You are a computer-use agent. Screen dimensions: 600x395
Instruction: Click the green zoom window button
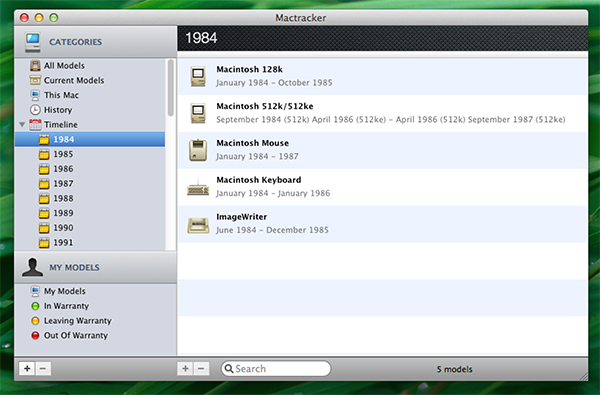pos(54,18)
